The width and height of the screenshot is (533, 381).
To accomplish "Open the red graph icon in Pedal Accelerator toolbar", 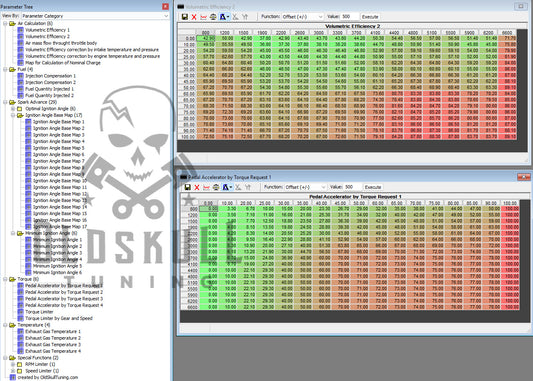I will (x=206, y=187).
